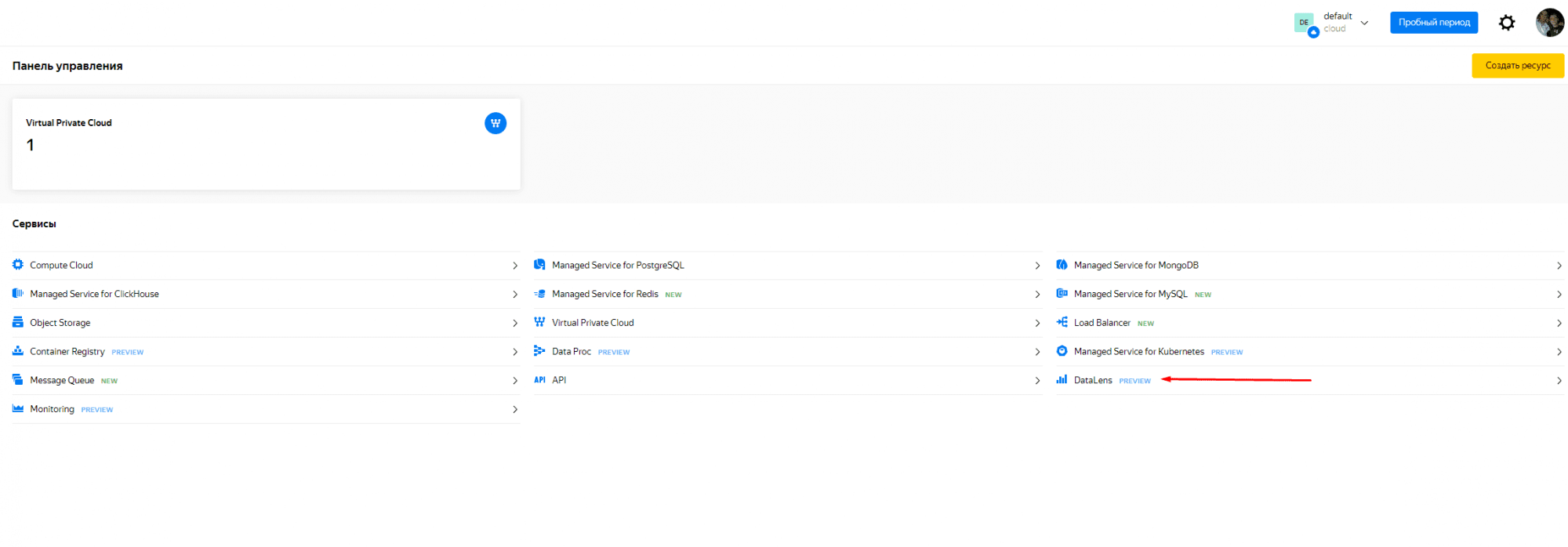Open the Message Queue link
This screenshot has width=1568, height=547.
(x=62, y=380)
